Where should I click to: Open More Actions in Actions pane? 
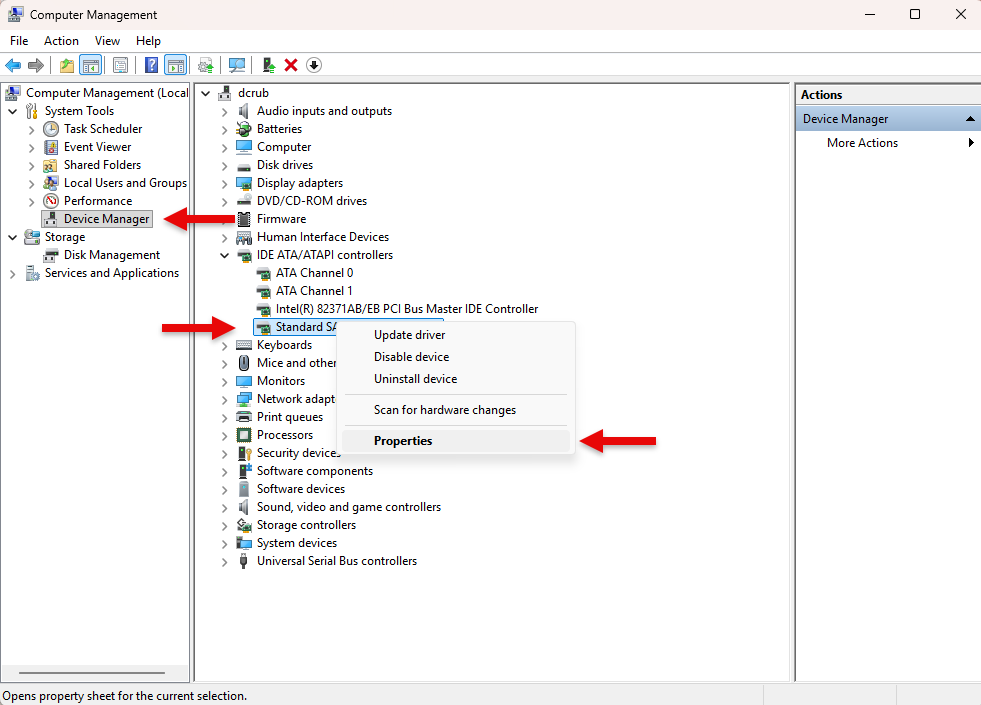[862, 143]
